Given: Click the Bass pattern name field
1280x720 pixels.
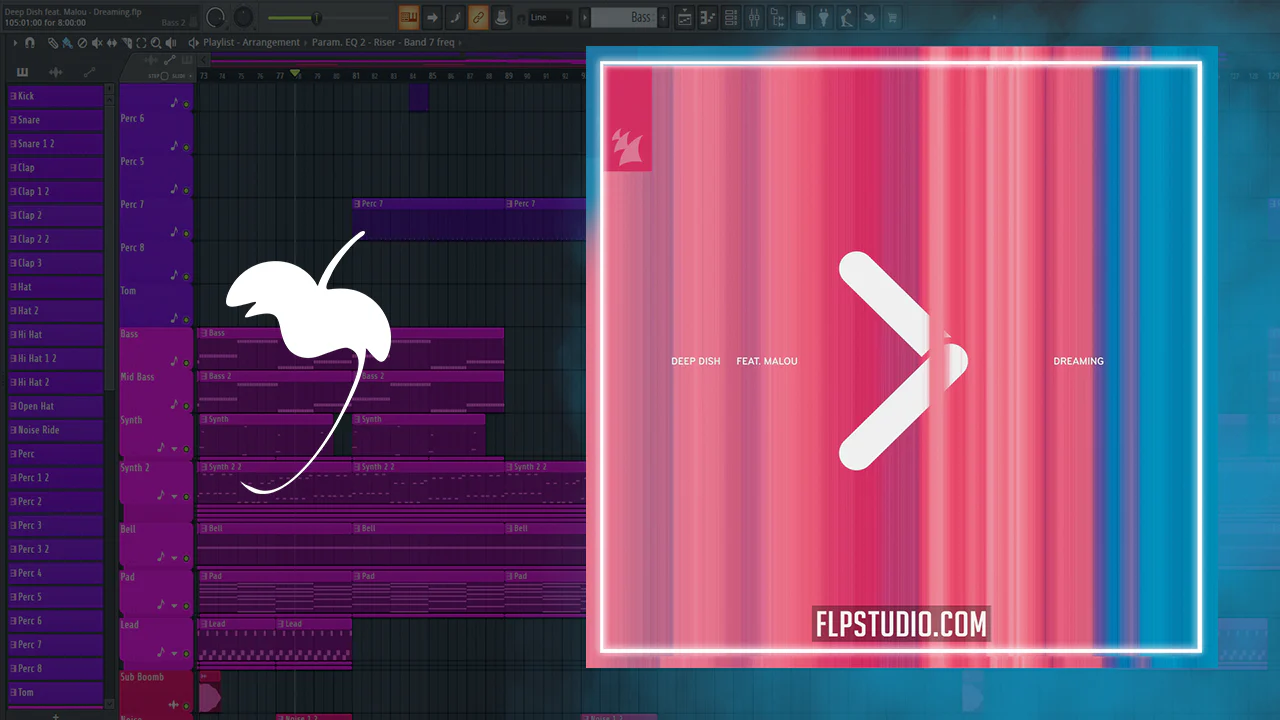Looking at the screenshot, I should point(624,17).
